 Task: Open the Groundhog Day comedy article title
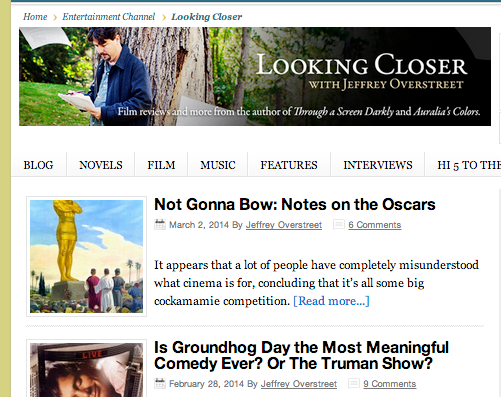tap(301, 355)
